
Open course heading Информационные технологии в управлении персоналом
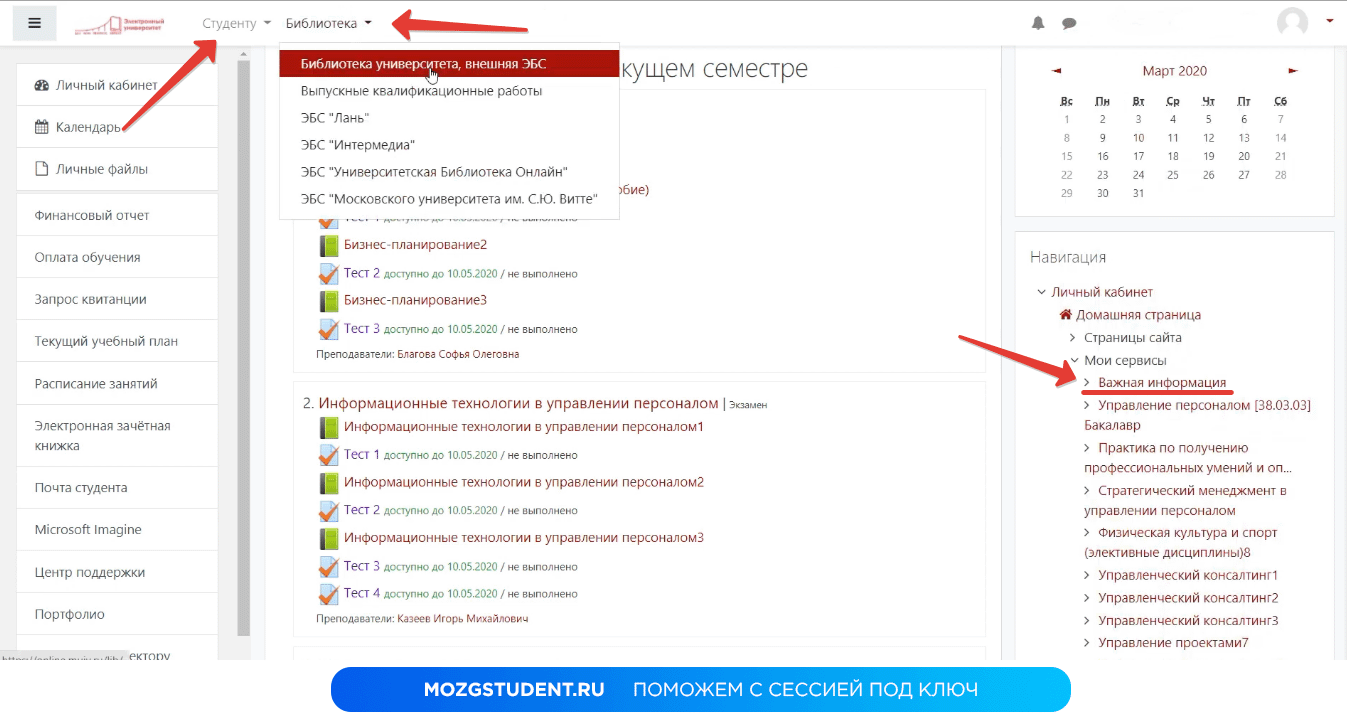tap(519, 403)
